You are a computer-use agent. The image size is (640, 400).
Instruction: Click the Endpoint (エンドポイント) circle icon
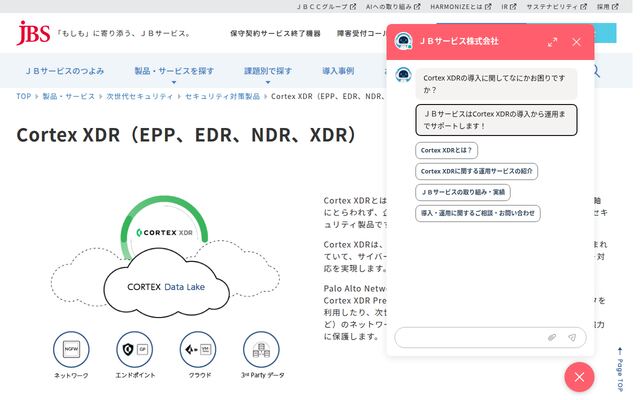coord(135,349)
